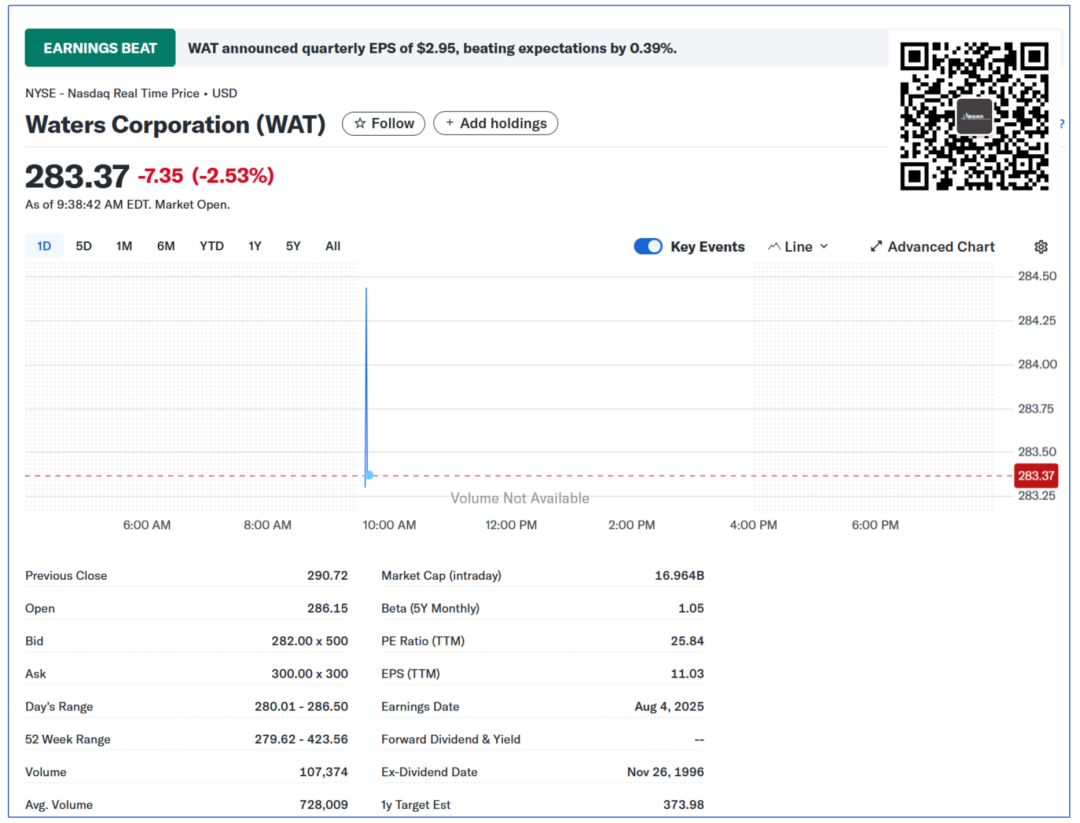
Task: Expand the Line chart type dropdown
Action: 798,247
